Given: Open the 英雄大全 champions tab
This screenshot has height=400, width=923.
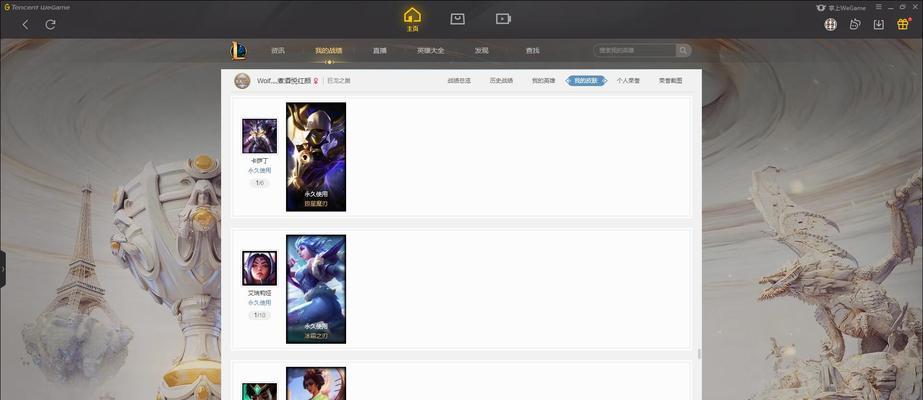Looking at the screenshot, I should pyautogui.click(x=430, y=51).
